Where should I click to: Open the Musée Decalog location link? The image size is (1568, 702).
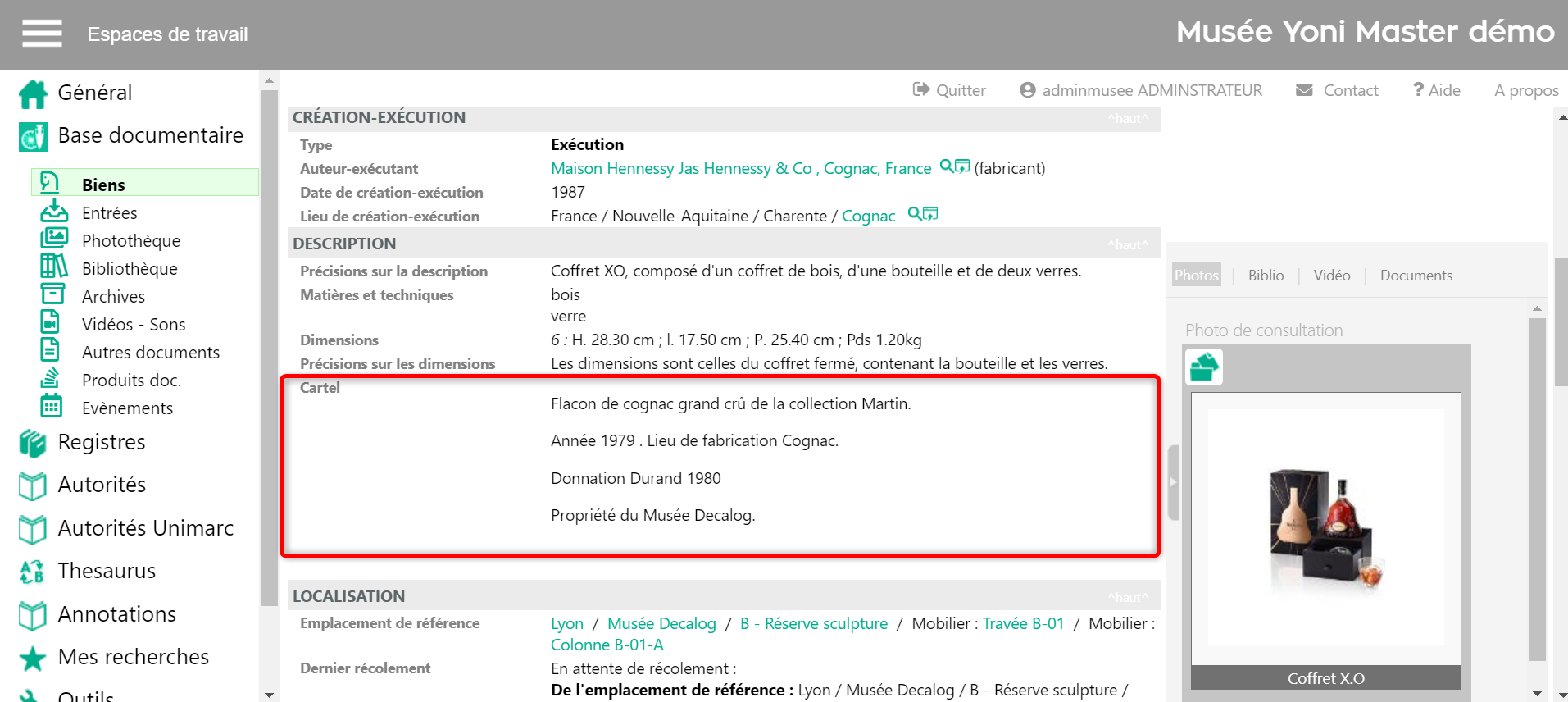coord(661,623)
